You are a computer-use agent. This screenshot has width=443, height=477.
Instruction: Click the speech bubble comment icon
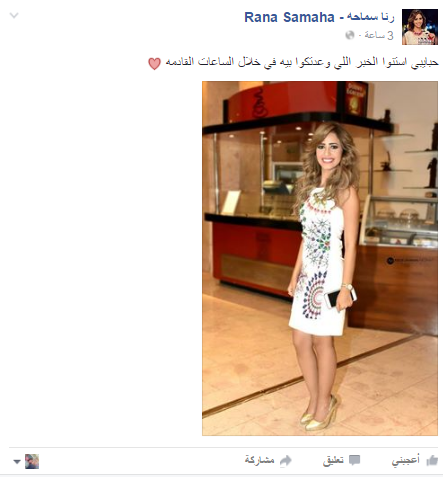pyautogui.click(x=354, y=460)
